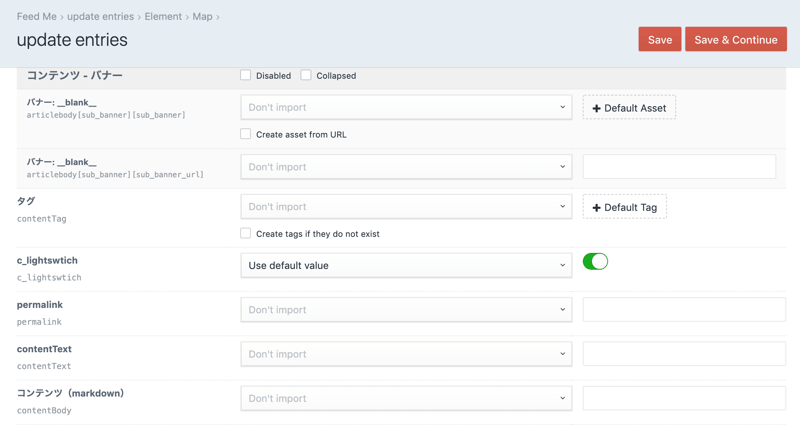Click the permalink default value field

click(x=684, y=310)
